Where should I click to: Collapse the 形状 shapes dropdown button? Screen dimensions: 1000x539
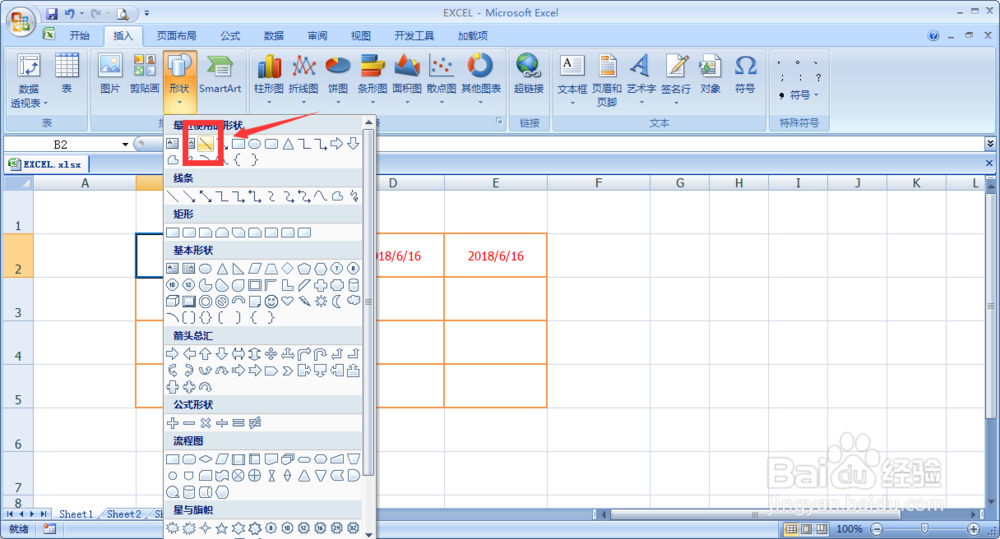[179, 80]
